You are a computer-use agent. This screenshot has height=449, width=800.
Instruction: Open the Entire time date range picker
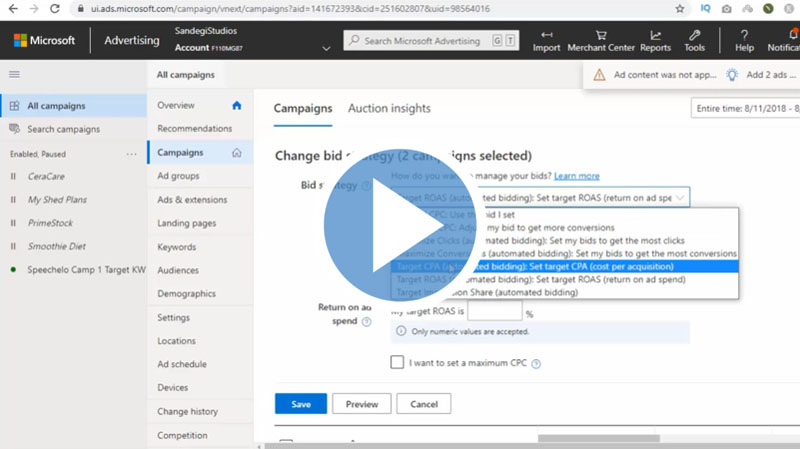pos(745,108)
